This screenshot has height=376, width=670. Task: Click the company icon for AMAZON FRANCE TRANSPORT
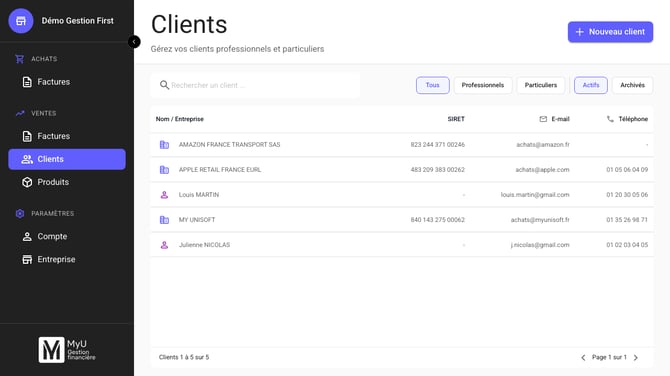(x=164, y=144)
